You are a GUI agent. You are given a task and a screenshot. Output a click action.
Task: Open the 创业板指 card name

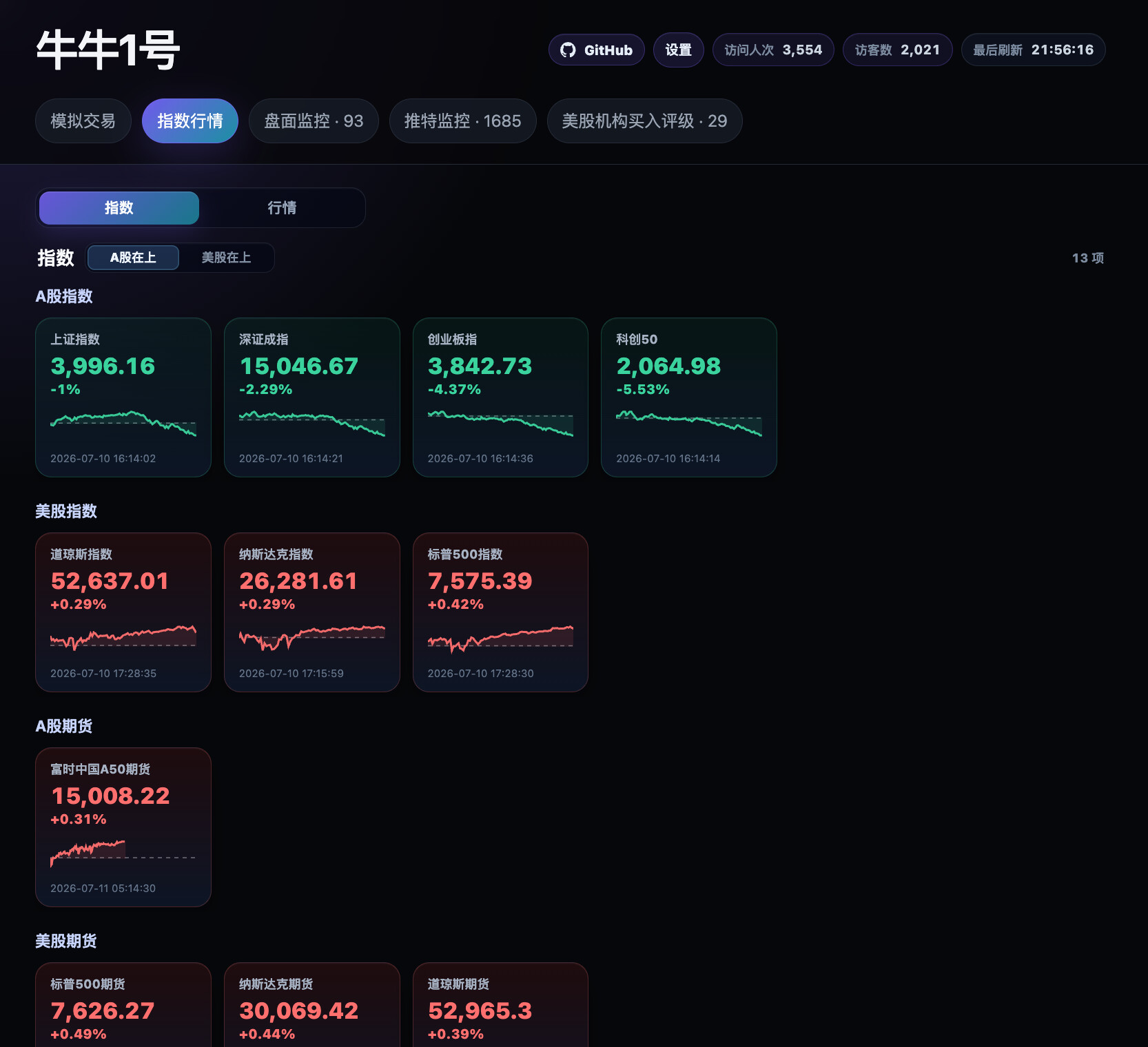(452, 340)
